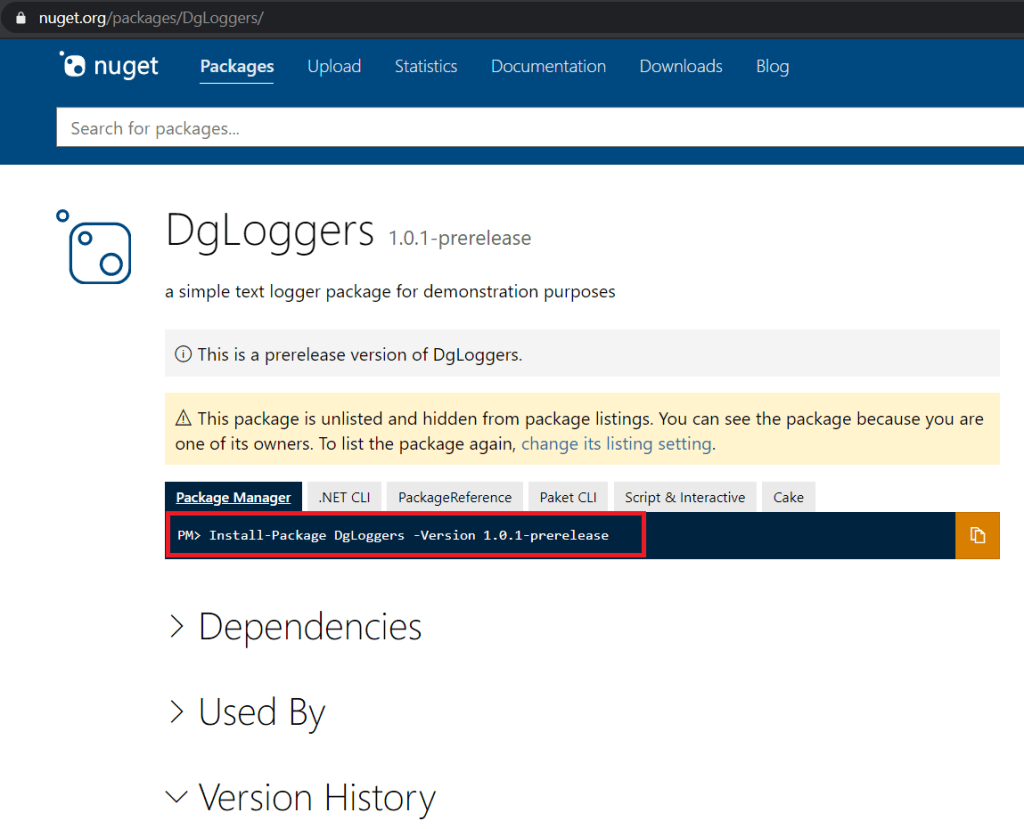Click the Install-Package command text
Viewport: 1024px width, 829px height.
click(x=408, y=535)
